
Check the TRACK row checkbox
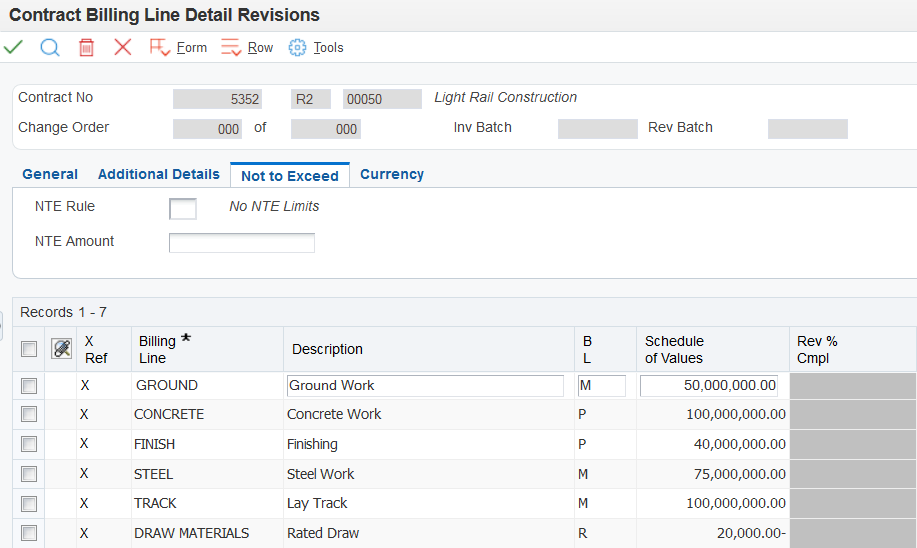click(29, 504)
